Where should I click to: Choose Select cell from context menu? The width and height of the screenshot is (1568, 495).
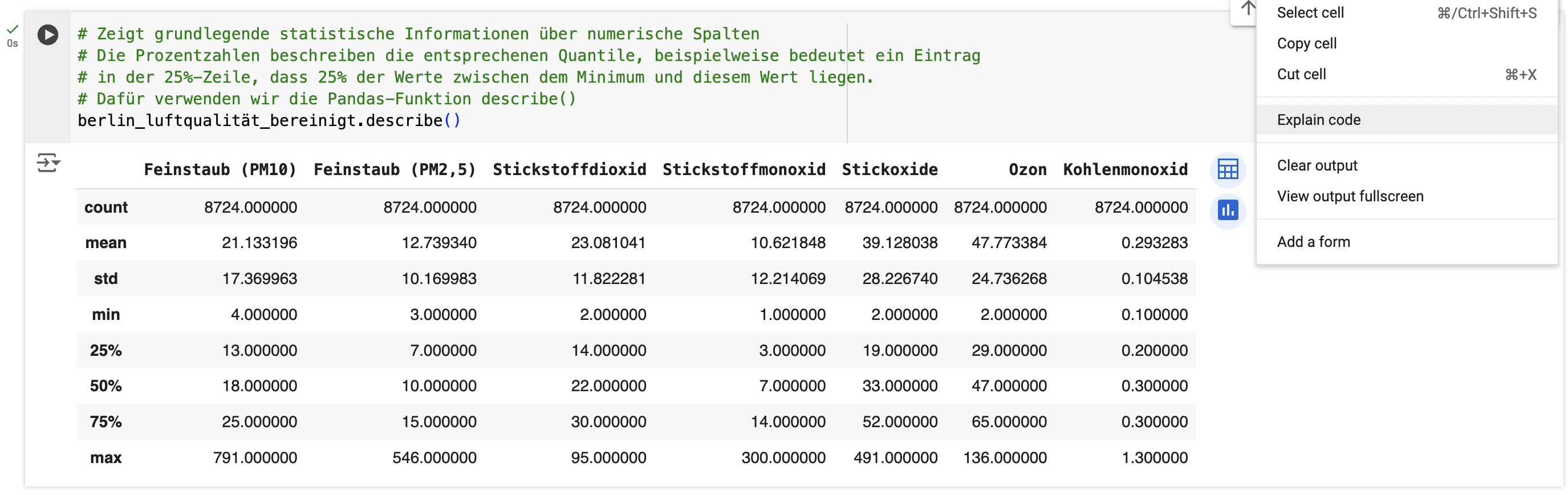[1310, 13]
